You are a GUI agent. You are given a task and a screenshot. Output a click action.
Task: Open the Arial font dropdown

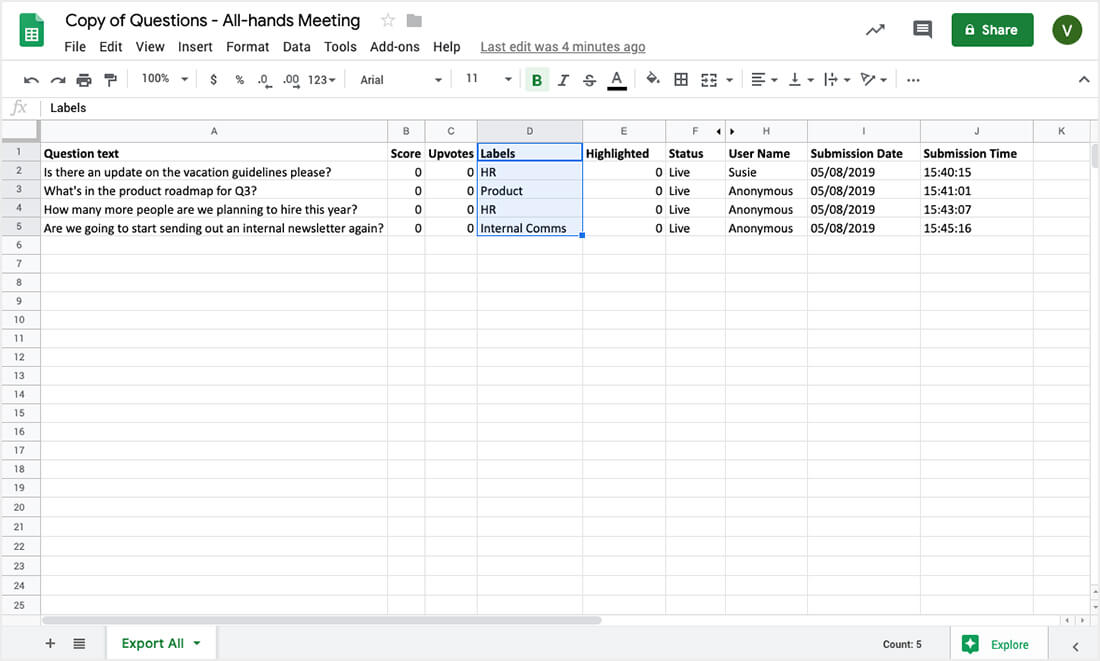[x=400, y=80]
